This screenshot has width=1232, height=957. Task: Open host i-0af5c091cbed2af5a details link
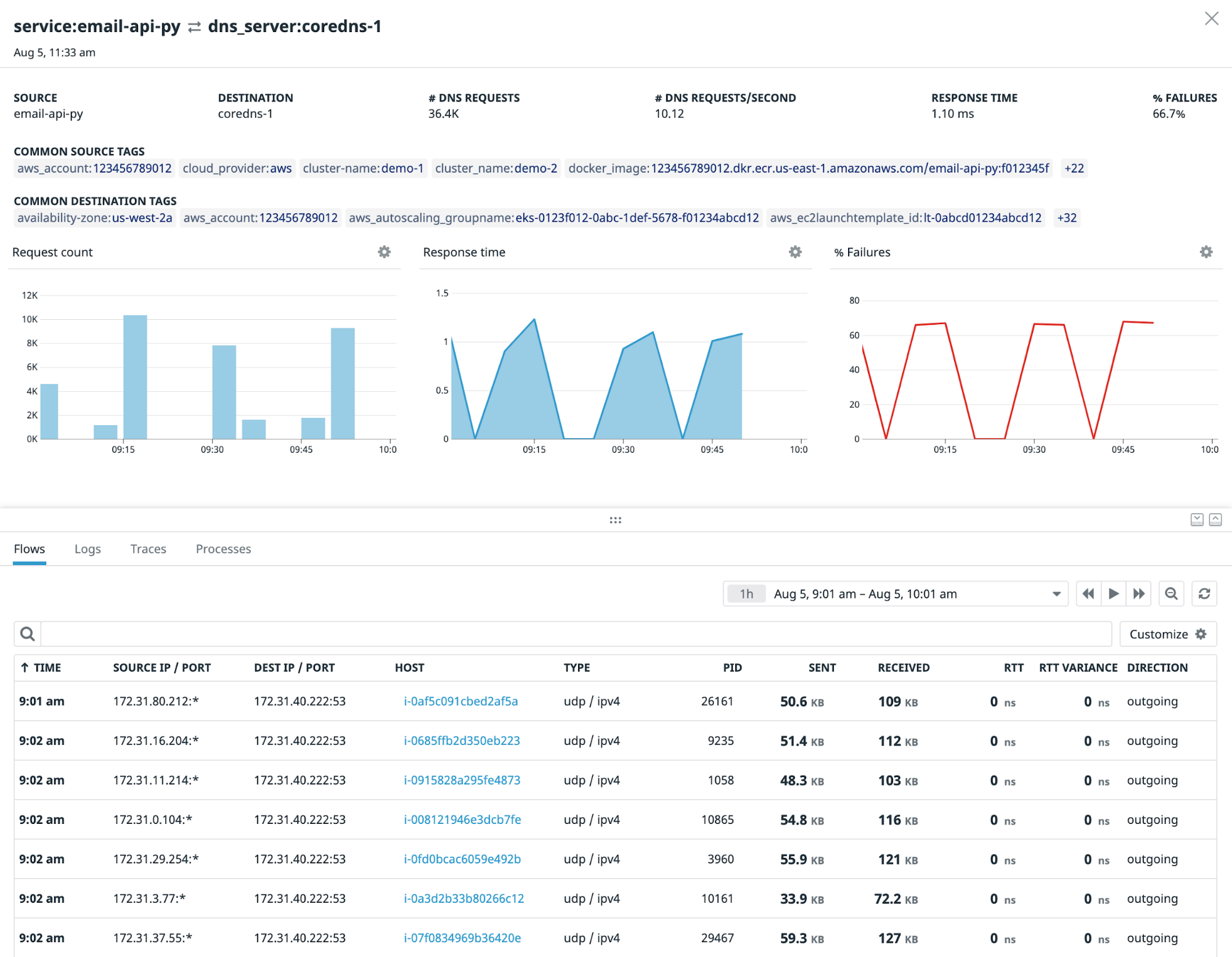(x=460, y=701)
